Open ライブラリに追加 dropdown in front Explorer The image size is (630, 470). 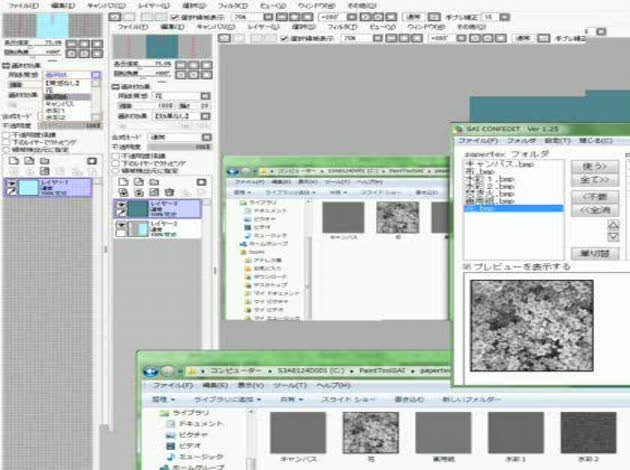click(227, 399)
